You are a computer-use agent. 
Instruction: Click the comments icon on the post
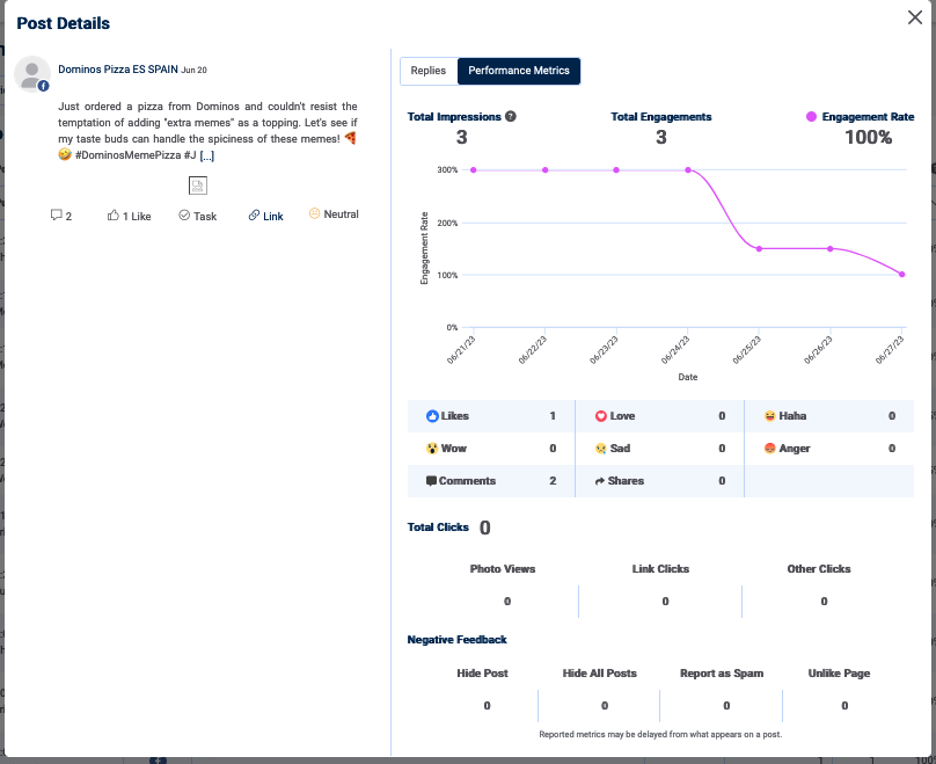tap(54, 215)
